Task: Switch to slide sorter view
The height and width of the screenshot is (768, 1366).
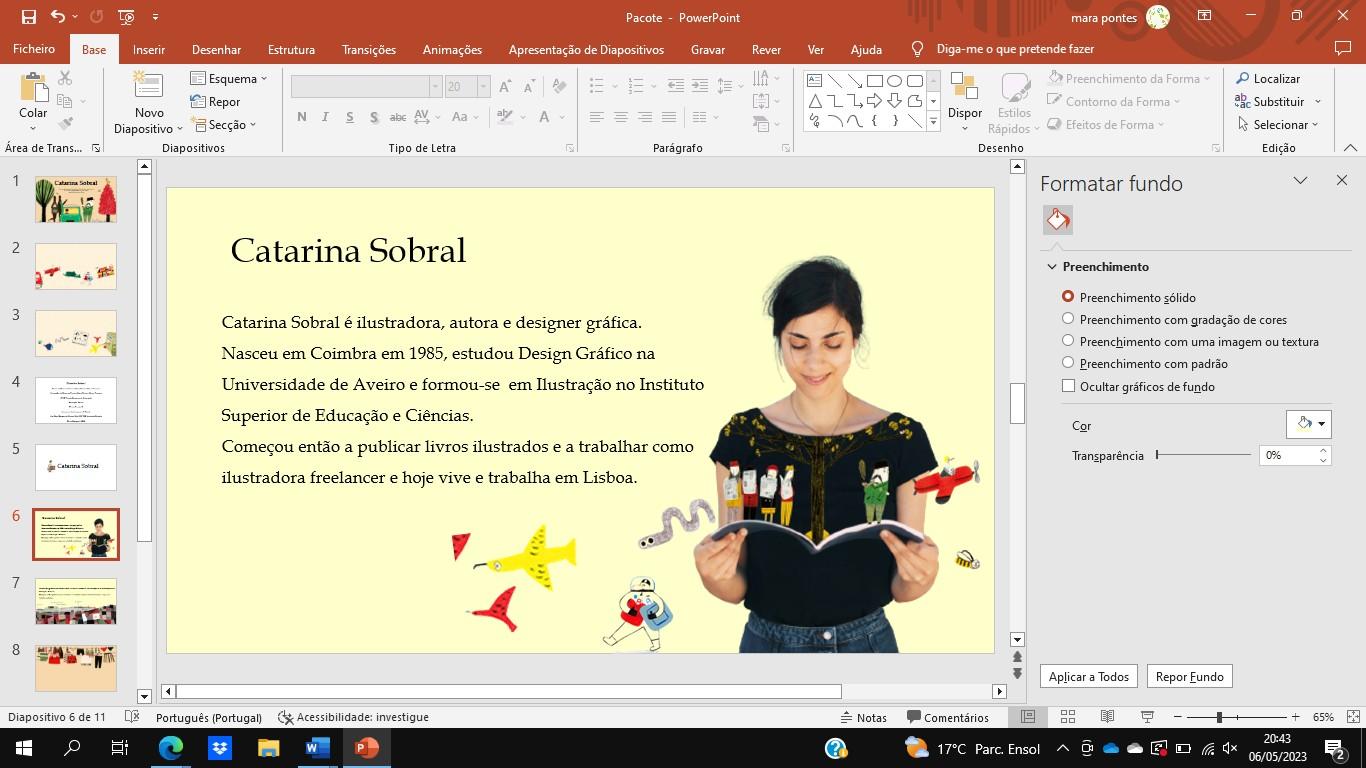Action: (x=1067, y=717)
